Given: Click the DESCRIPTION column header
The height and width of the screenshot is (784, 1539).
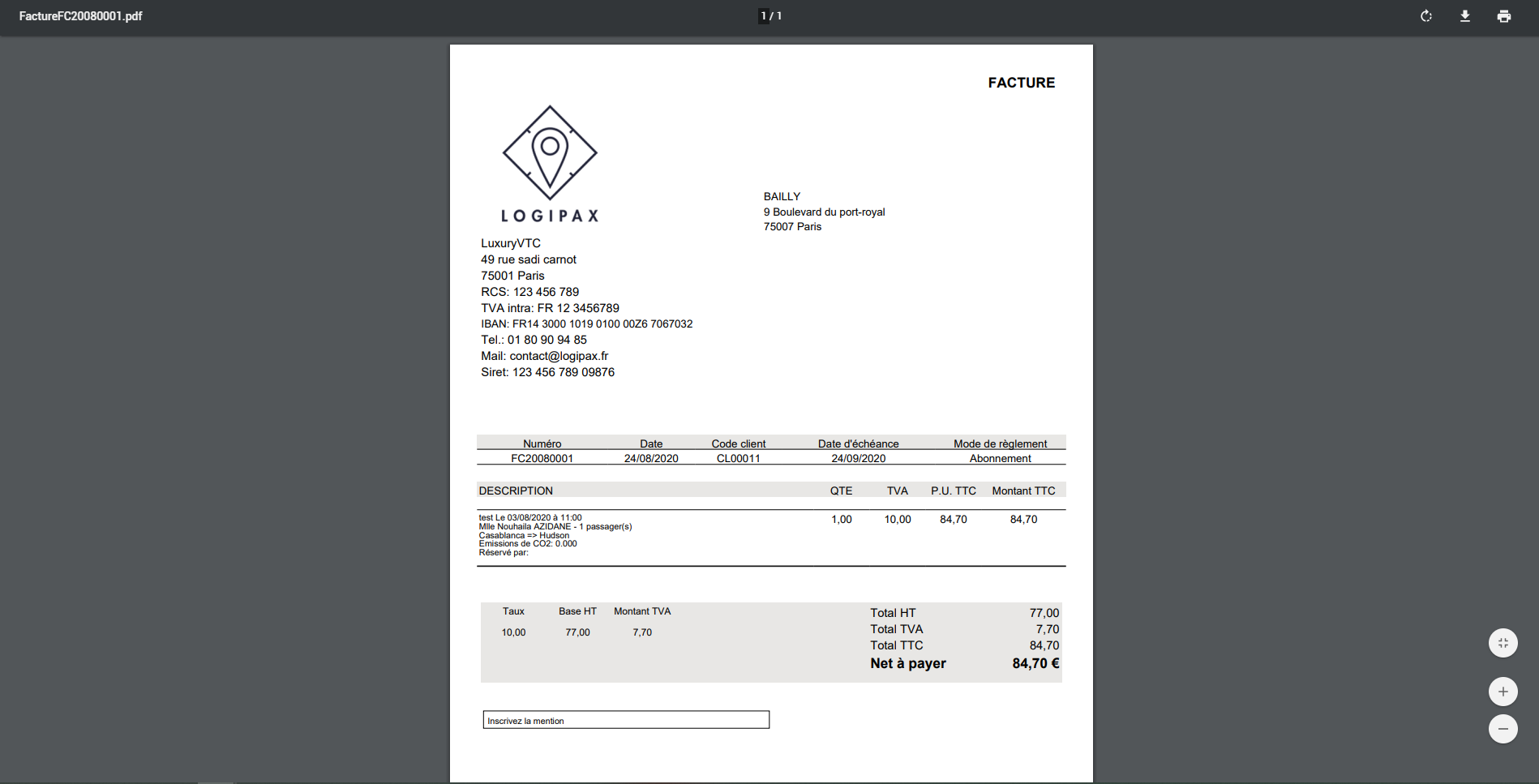Looking at the screenshot, I should (516, 491).
